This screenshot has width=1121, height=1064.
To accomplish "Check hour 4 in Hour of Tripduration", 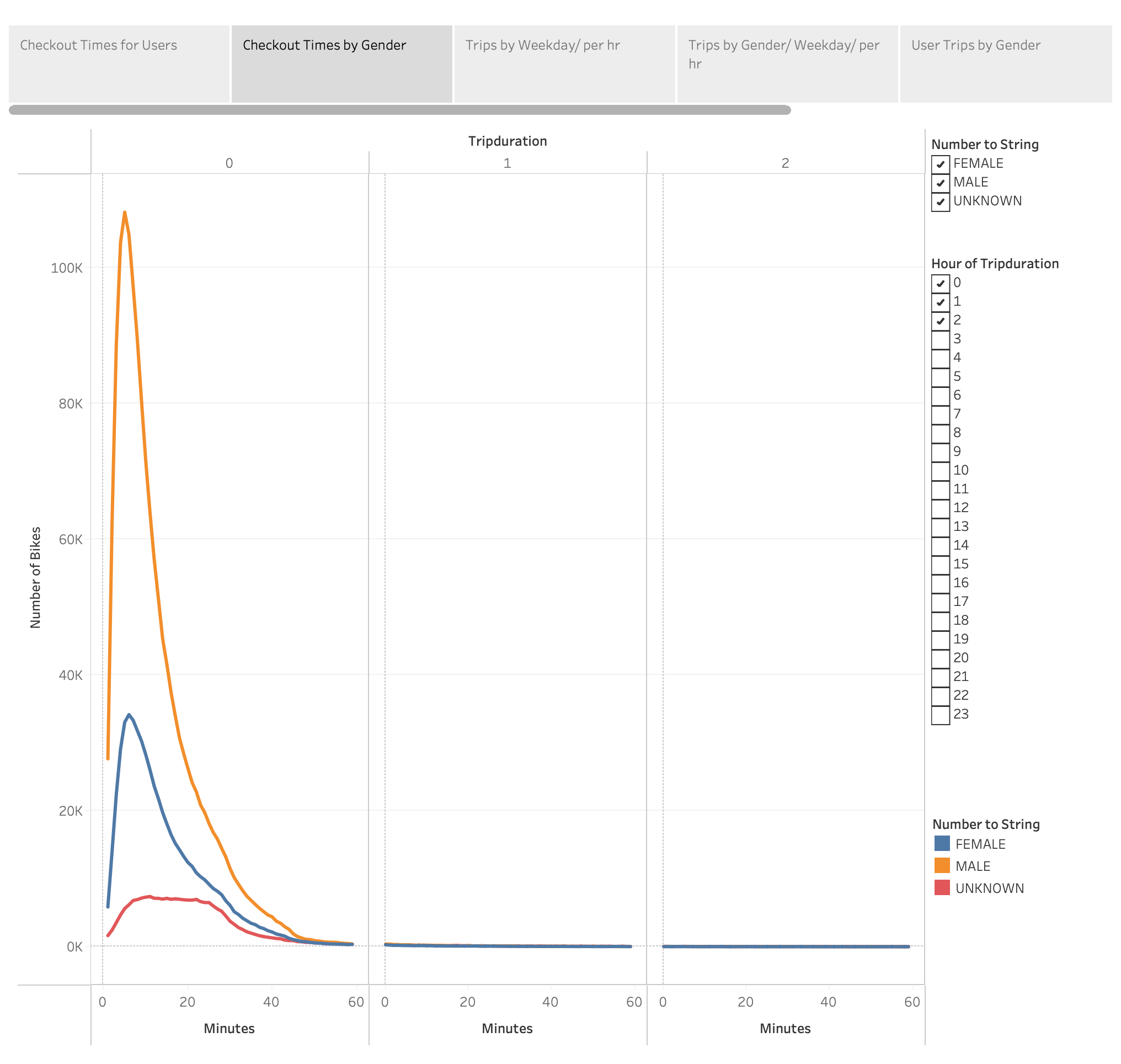I will [x=941, y=359].
